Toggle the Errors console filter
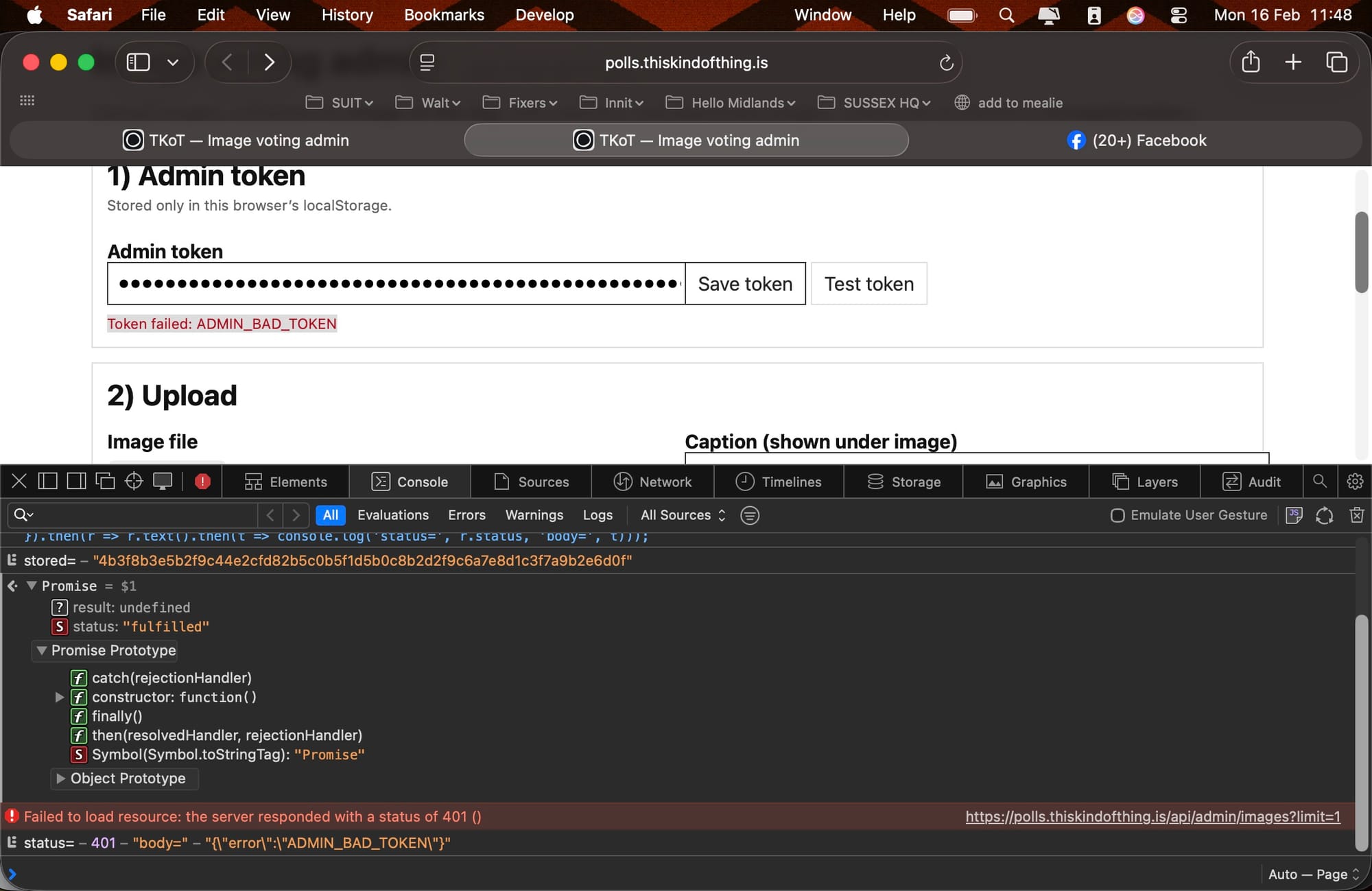The image size is (1372, 891). pos(466,515)
